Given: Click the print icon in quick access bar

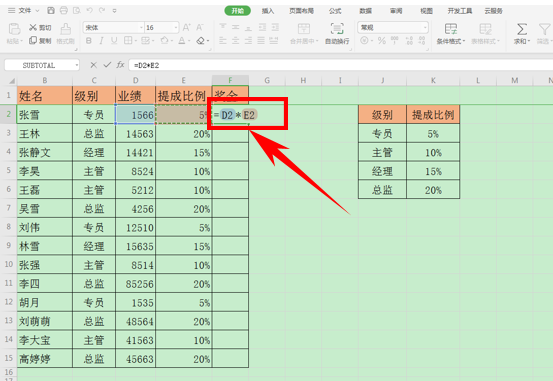Looking at the screenshot, I should point(64,11).
